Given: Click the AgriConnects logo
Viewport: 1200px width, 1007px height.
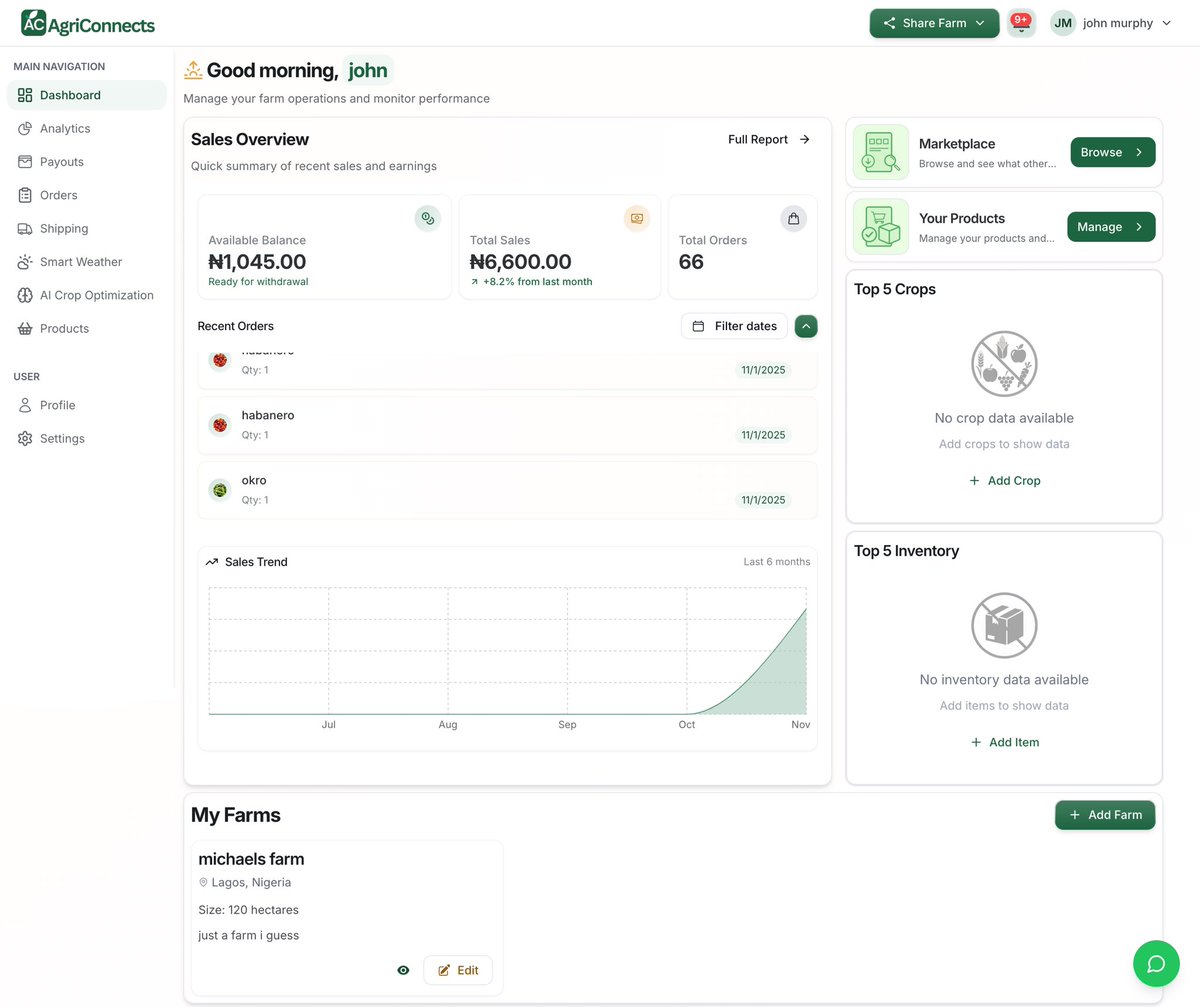Looking at the screenshot, I should point(88,22).
